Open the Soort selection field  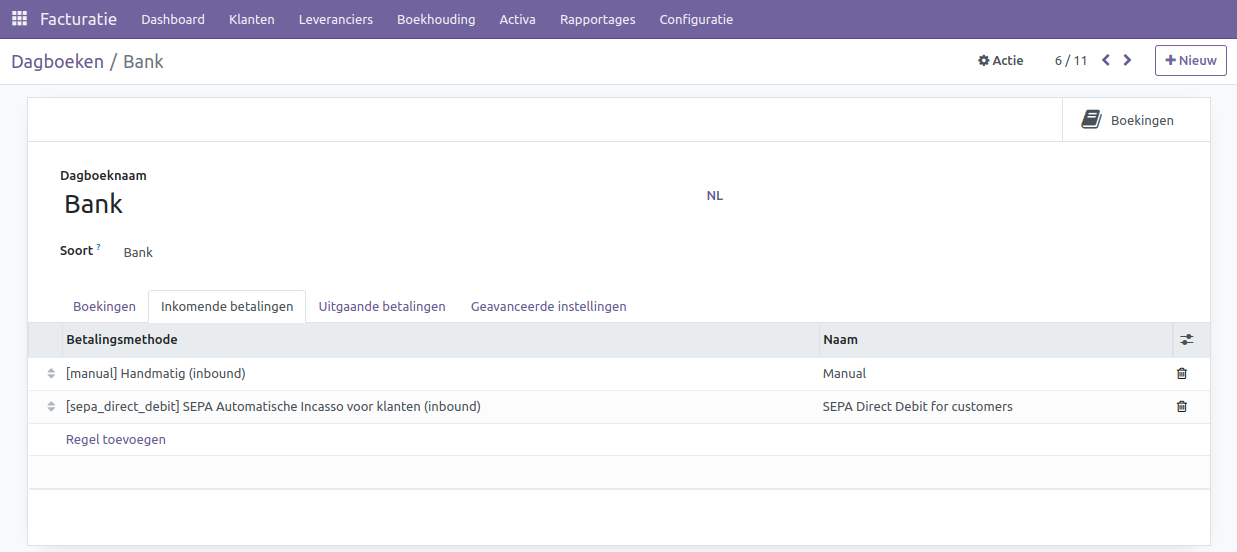(x=300, y=252)
